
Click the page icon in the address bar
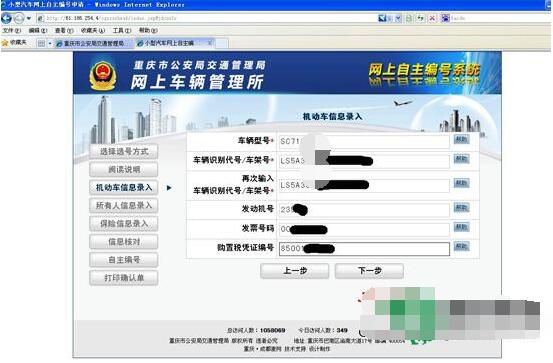click(x=41, y=18)
